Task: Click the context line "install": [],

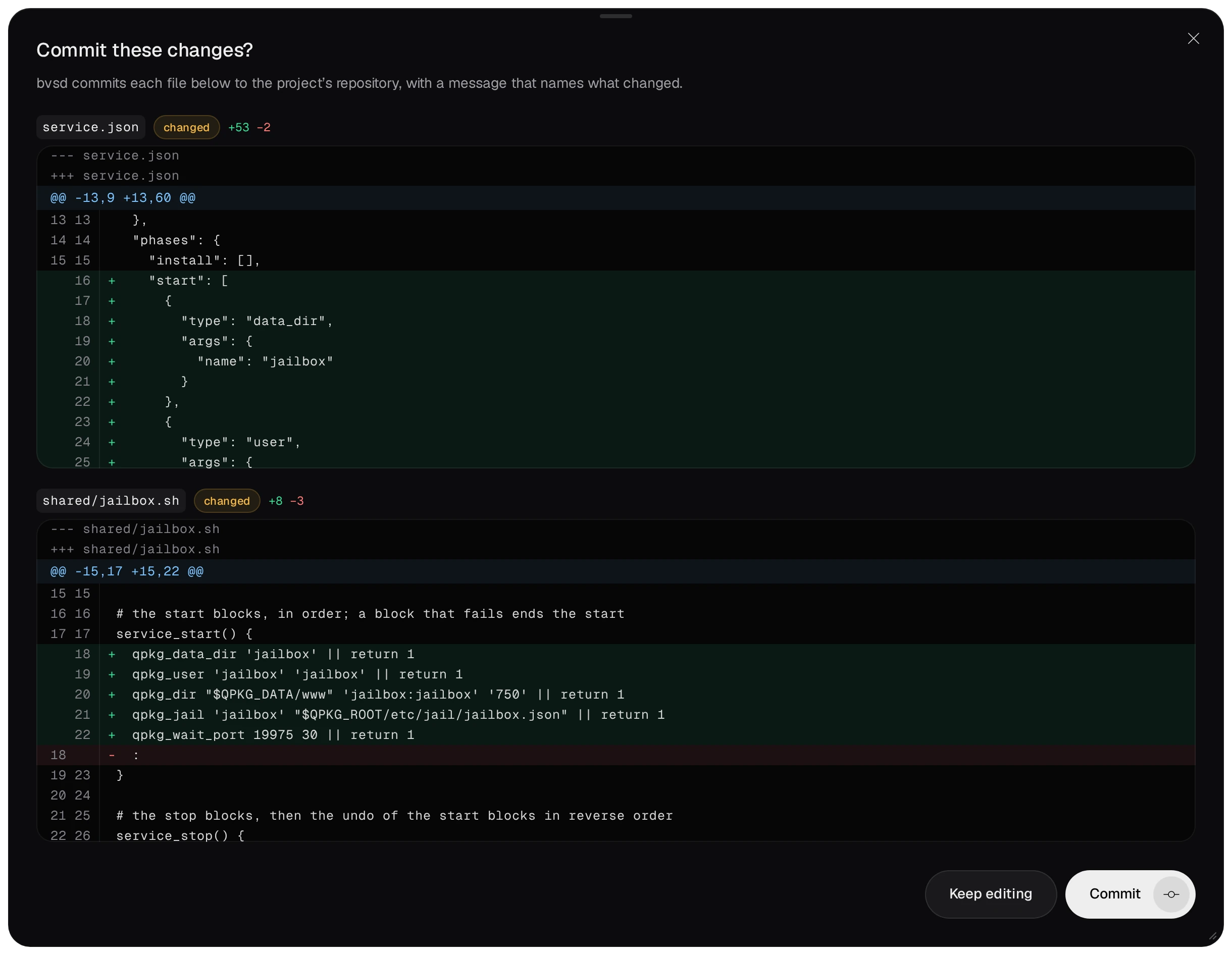Action: click(616, 260)
